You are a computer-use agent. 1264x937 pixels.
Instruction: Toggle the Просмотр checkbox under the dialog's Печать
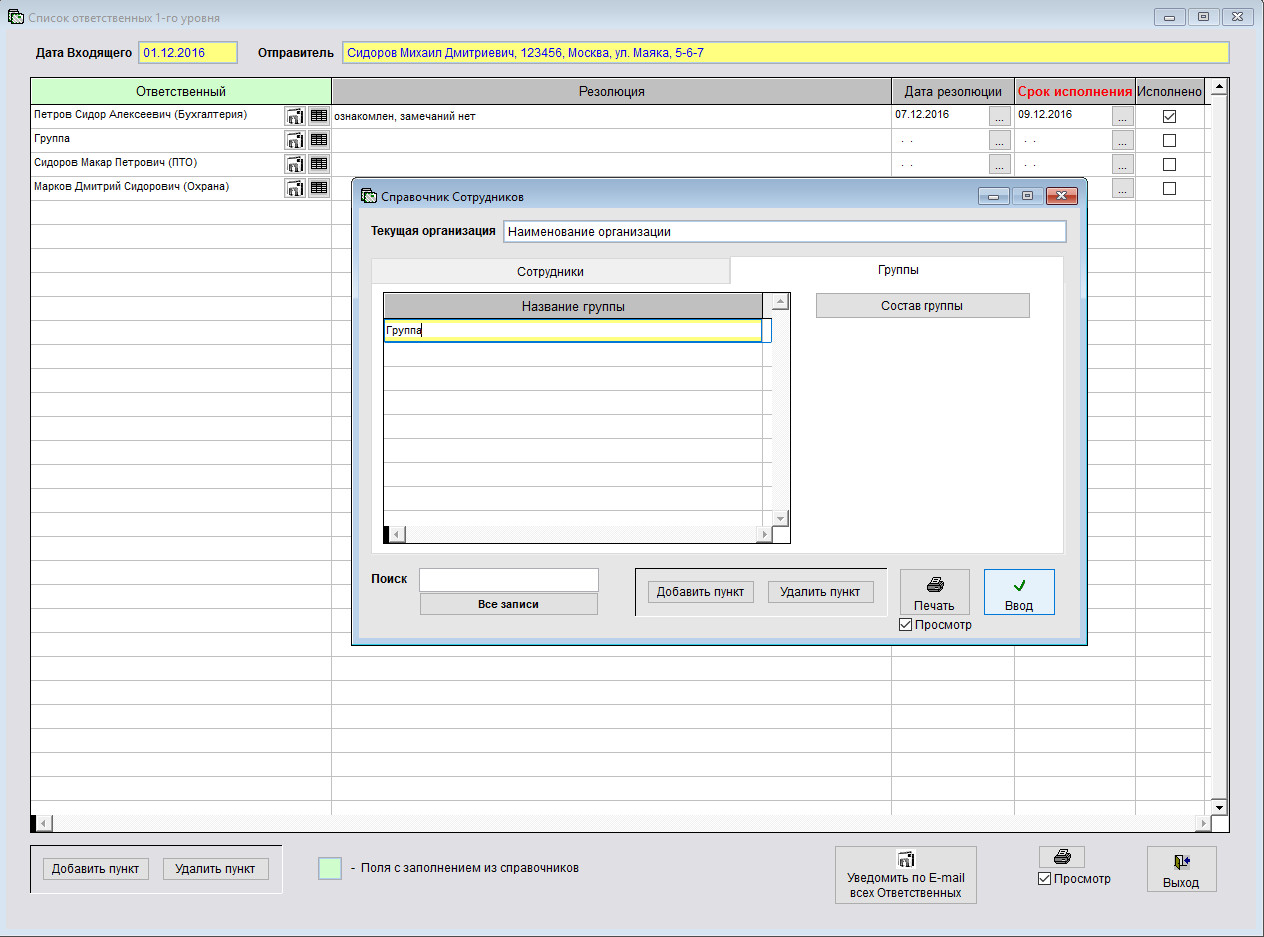906,625
